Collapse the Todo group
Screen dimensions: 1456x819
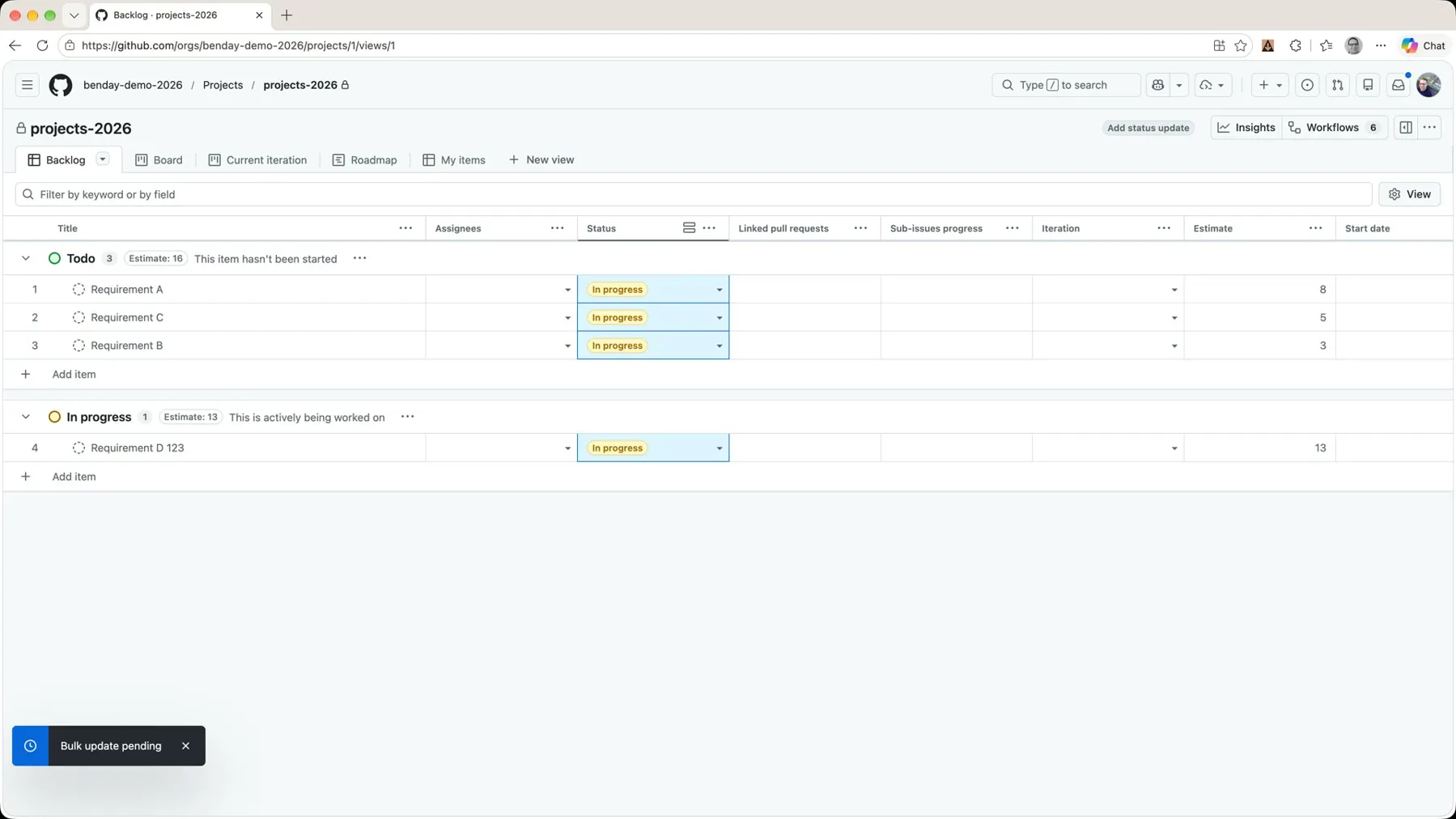tap(26, 258)
